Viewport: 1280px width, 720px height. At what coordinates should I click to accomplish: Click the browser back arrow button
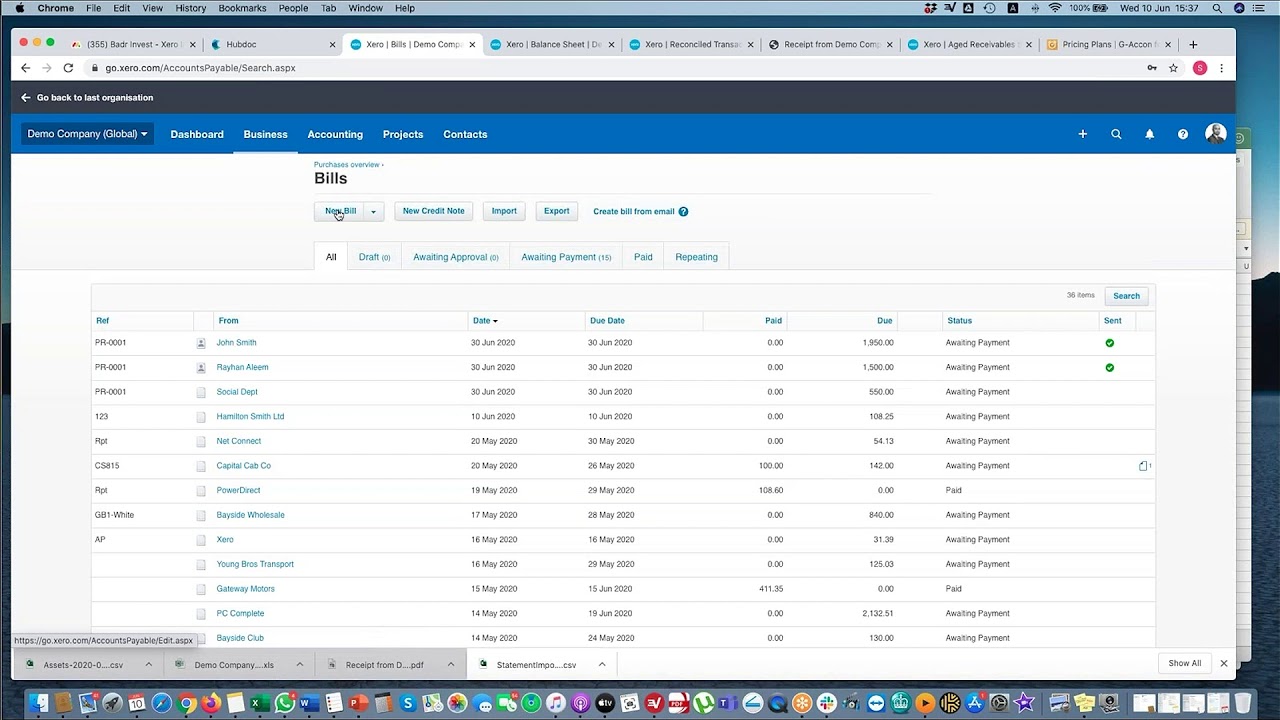pyautogui.click(x=25, y=68)
